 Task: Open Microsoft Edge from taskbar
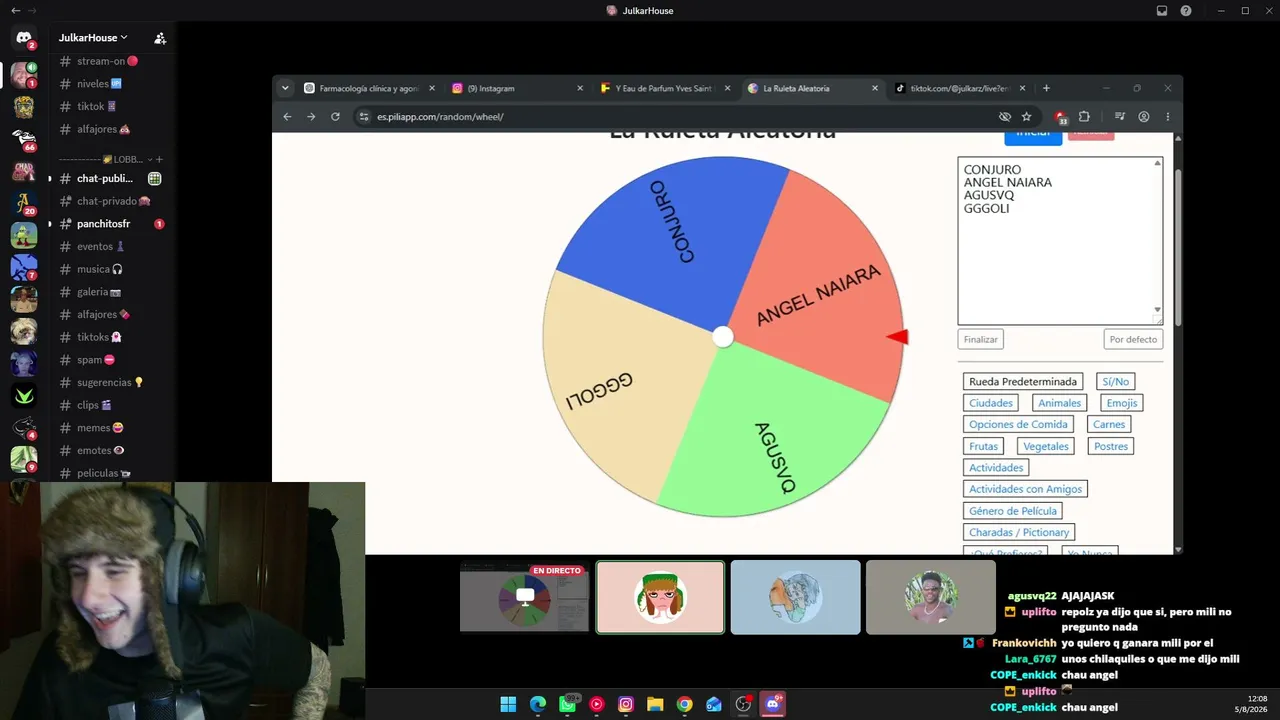(x=538, y=704)
